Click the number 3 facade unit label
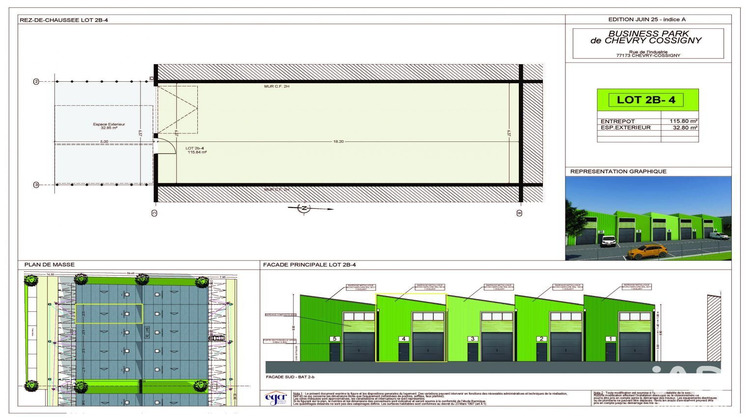Image resolution: width=750 pixels, height=420 pixels. [472, 339]
